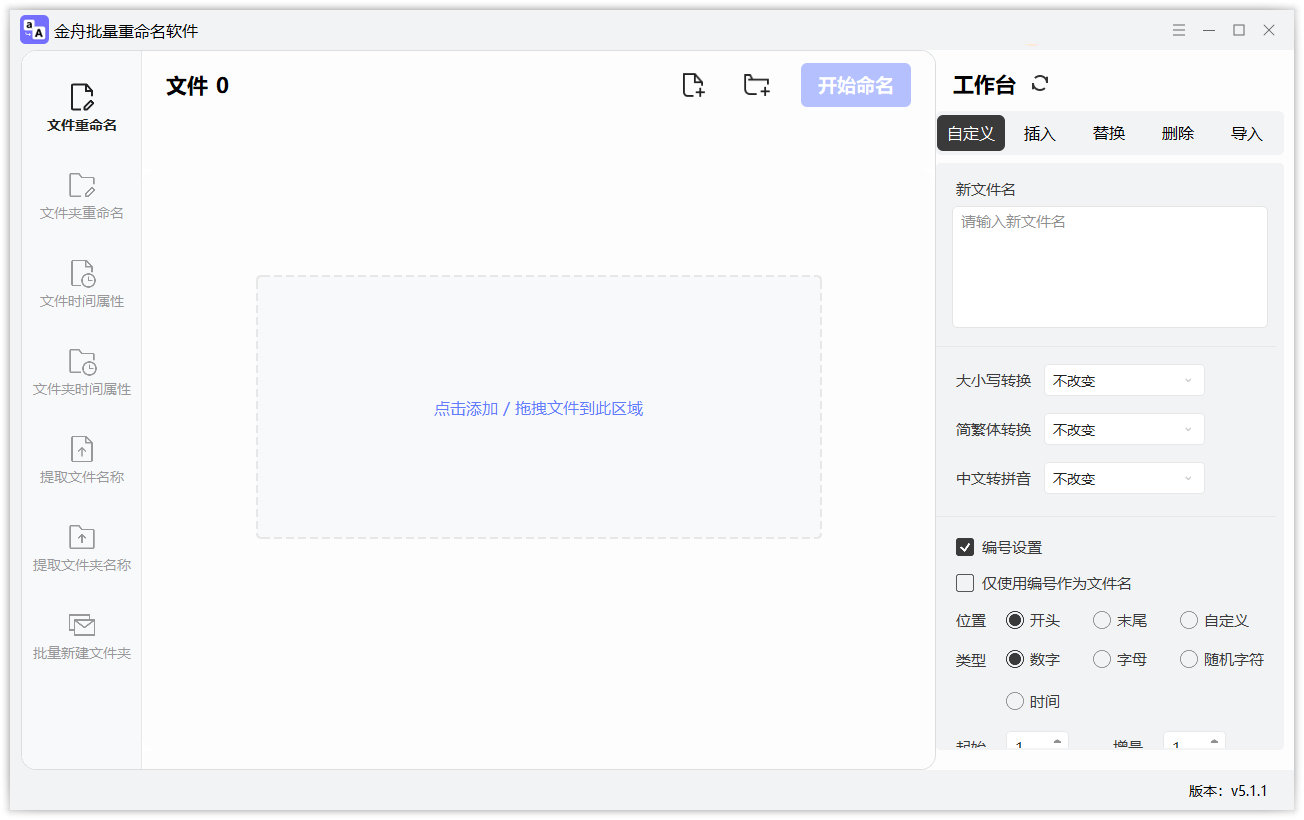Viewport: 1304px width, 820px height.
Task: Open the 文件夹重命名 sidebar tool
Action: tap(82, 196)
